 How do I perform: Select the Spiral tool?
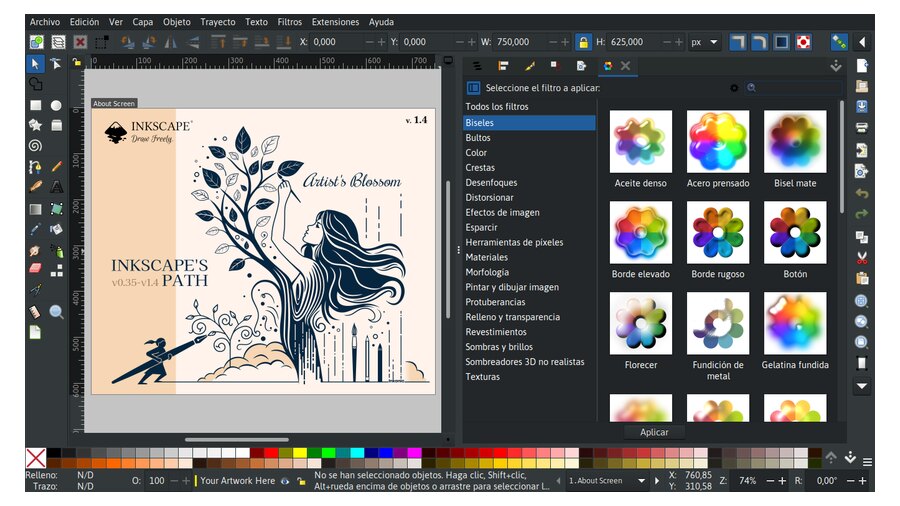pos(36,146)
